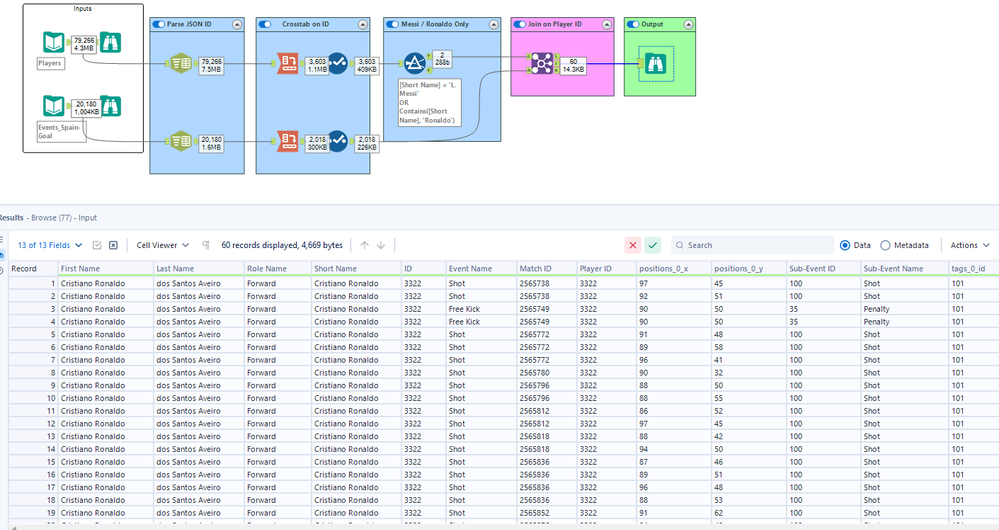This screenshot has width=999, height=530.
Task: Click the Short Name column header
Action: [356, 269]
